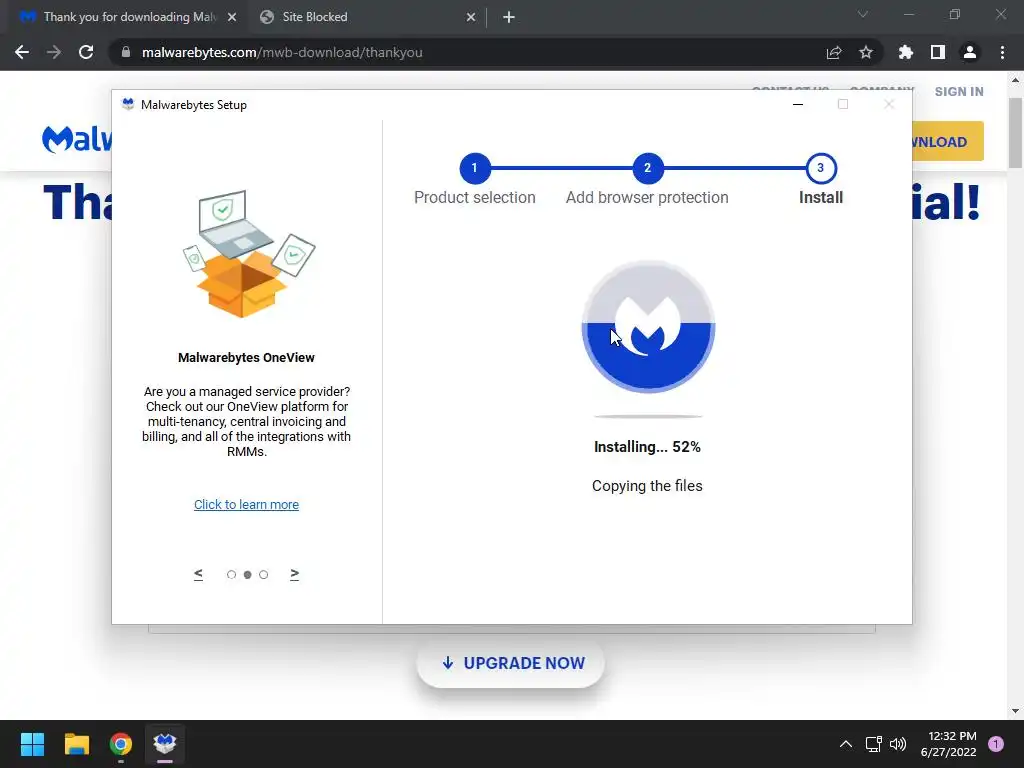The height and width of the screenshot is (768, 1024).
Task: Open Chrome from the taskbar
Action: coord(121,744)
